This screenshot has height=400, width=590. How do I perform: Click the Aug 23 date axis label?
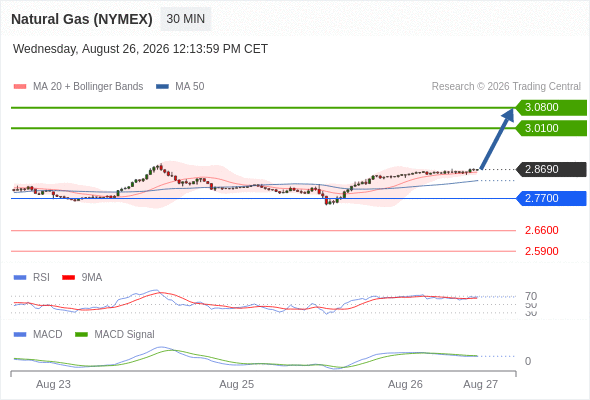[53, 384]
